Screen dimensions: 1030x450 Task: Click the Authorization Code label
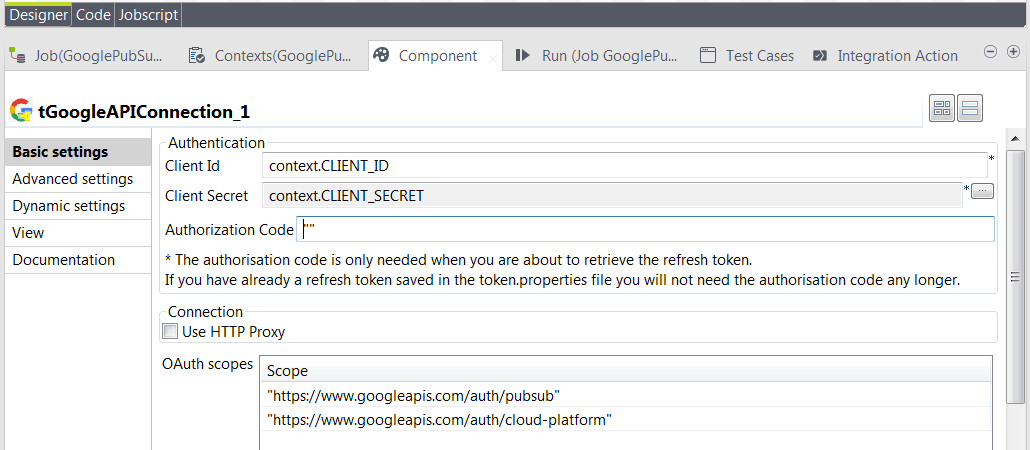229,230
